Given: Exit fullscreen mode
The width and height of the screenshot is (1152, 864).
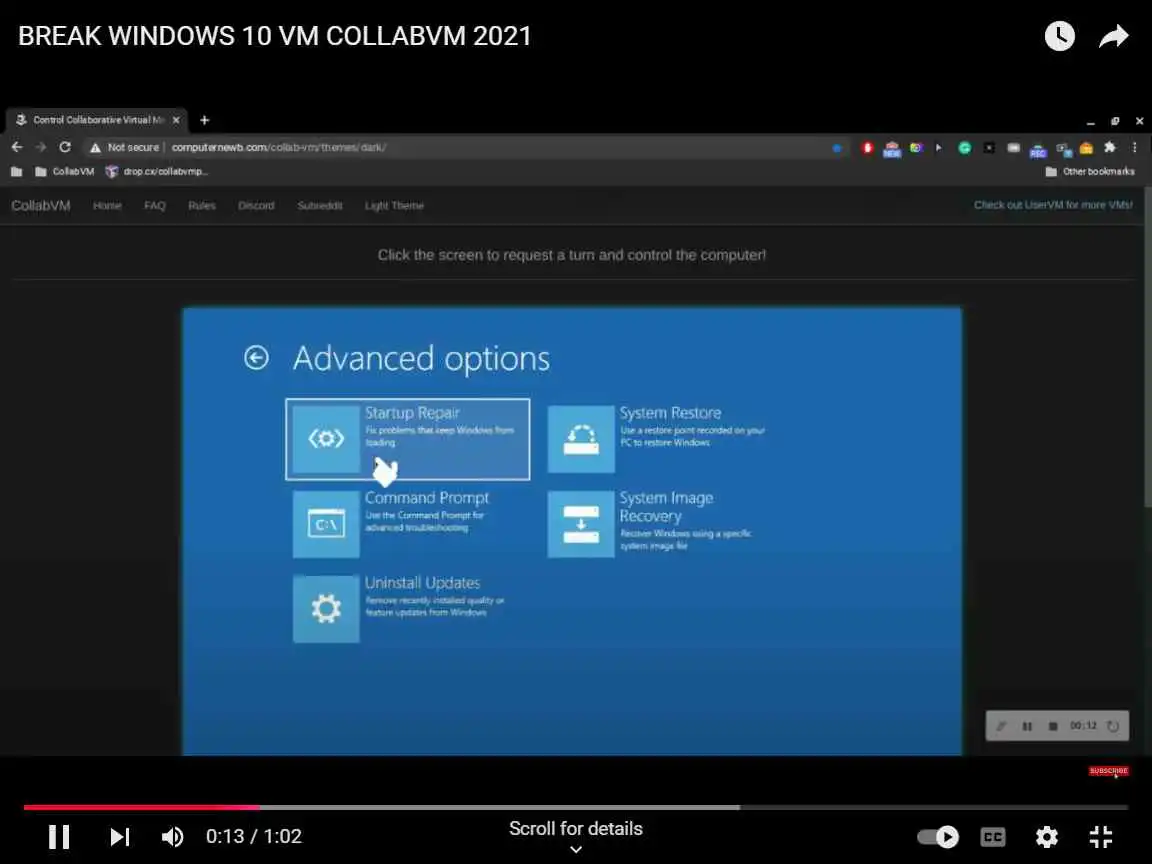Looking at the screenshot, I should click(x=1101, y=837).
